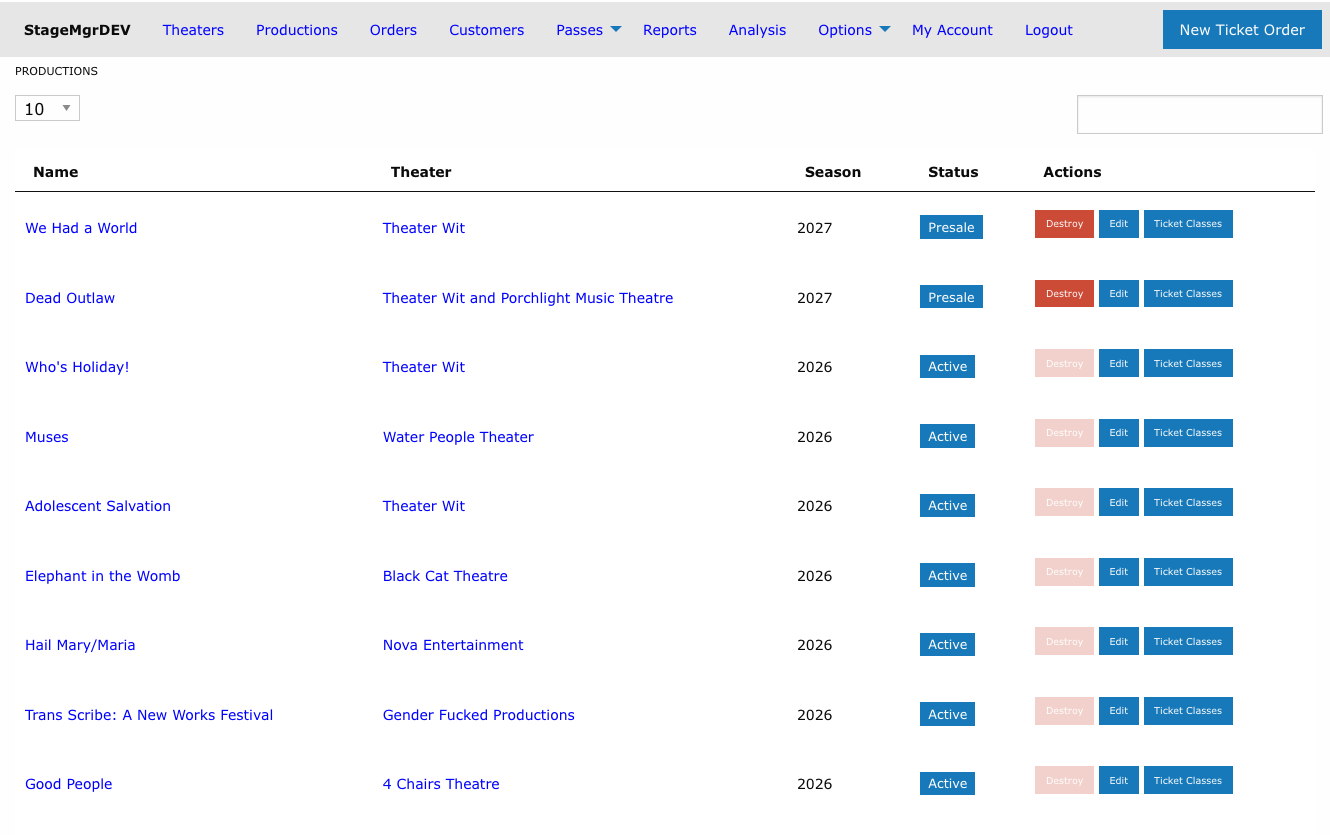Open the Muses production

pyautogui.click(x=47, y=437)
